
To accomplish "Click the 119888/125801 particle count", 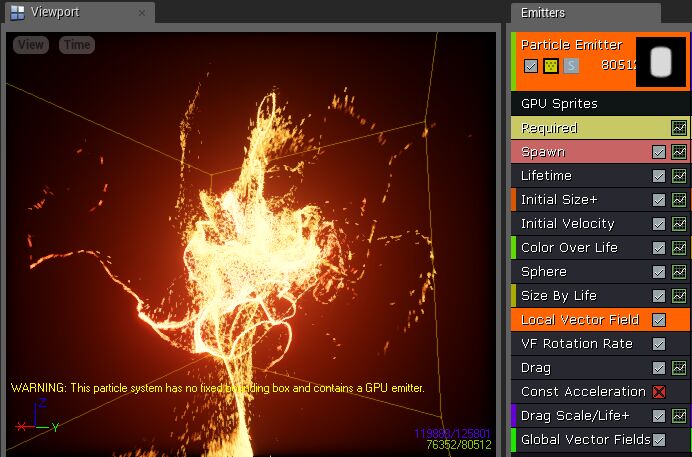I will click(x=452, y=434).
